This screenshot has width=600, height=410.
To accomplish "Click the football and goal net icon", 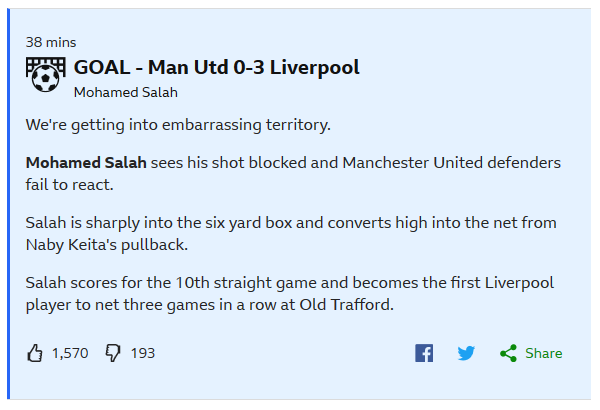I will tap(46, 75).
